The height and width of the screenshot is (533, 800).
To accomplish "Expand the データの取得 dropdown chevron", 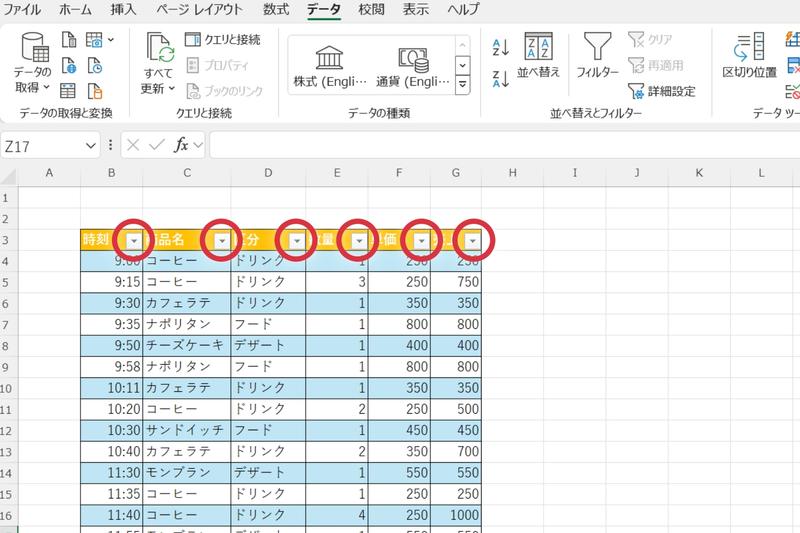I will (46, 87).
